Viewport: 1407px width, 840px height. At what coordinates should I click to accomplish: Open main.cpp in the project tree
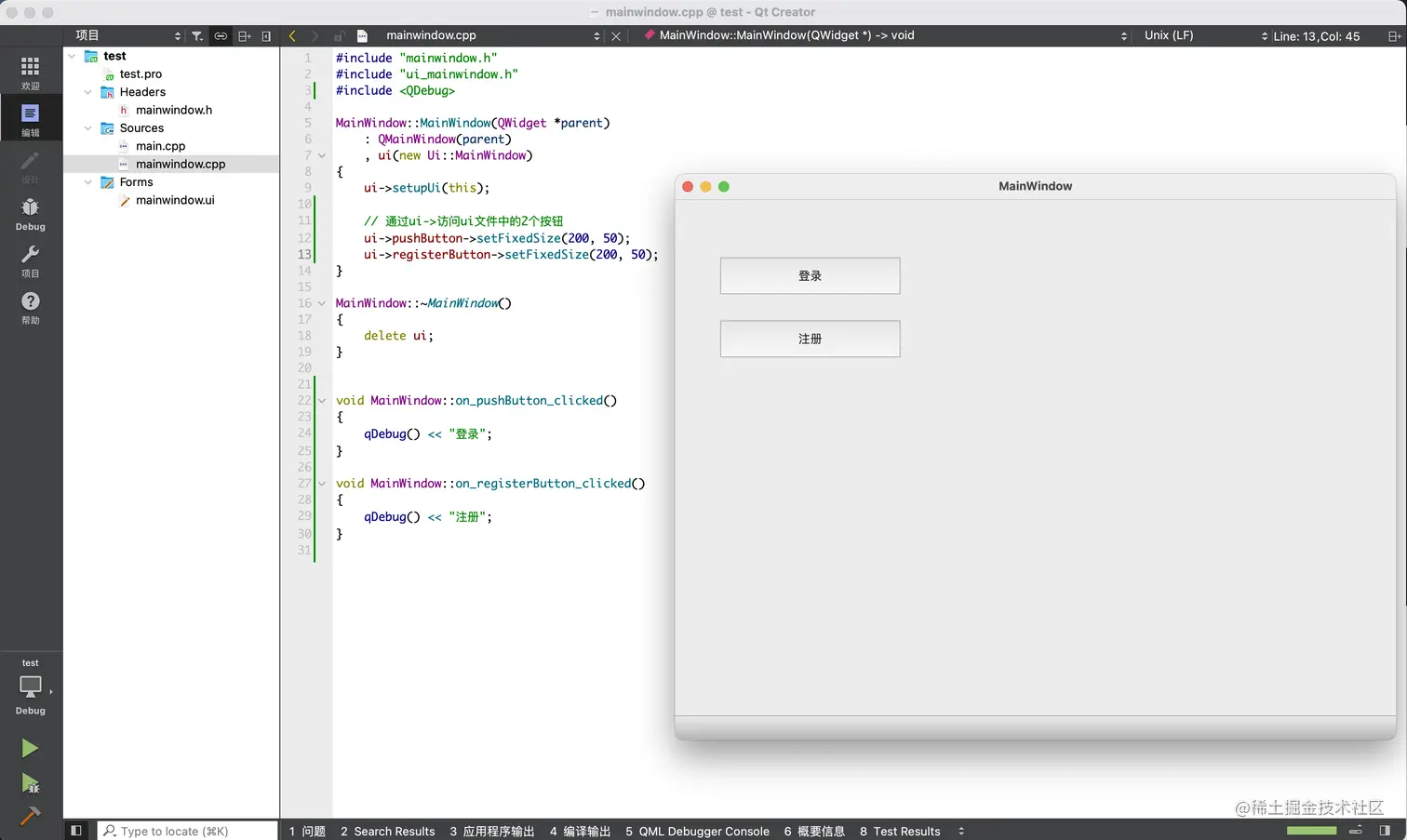160,146
